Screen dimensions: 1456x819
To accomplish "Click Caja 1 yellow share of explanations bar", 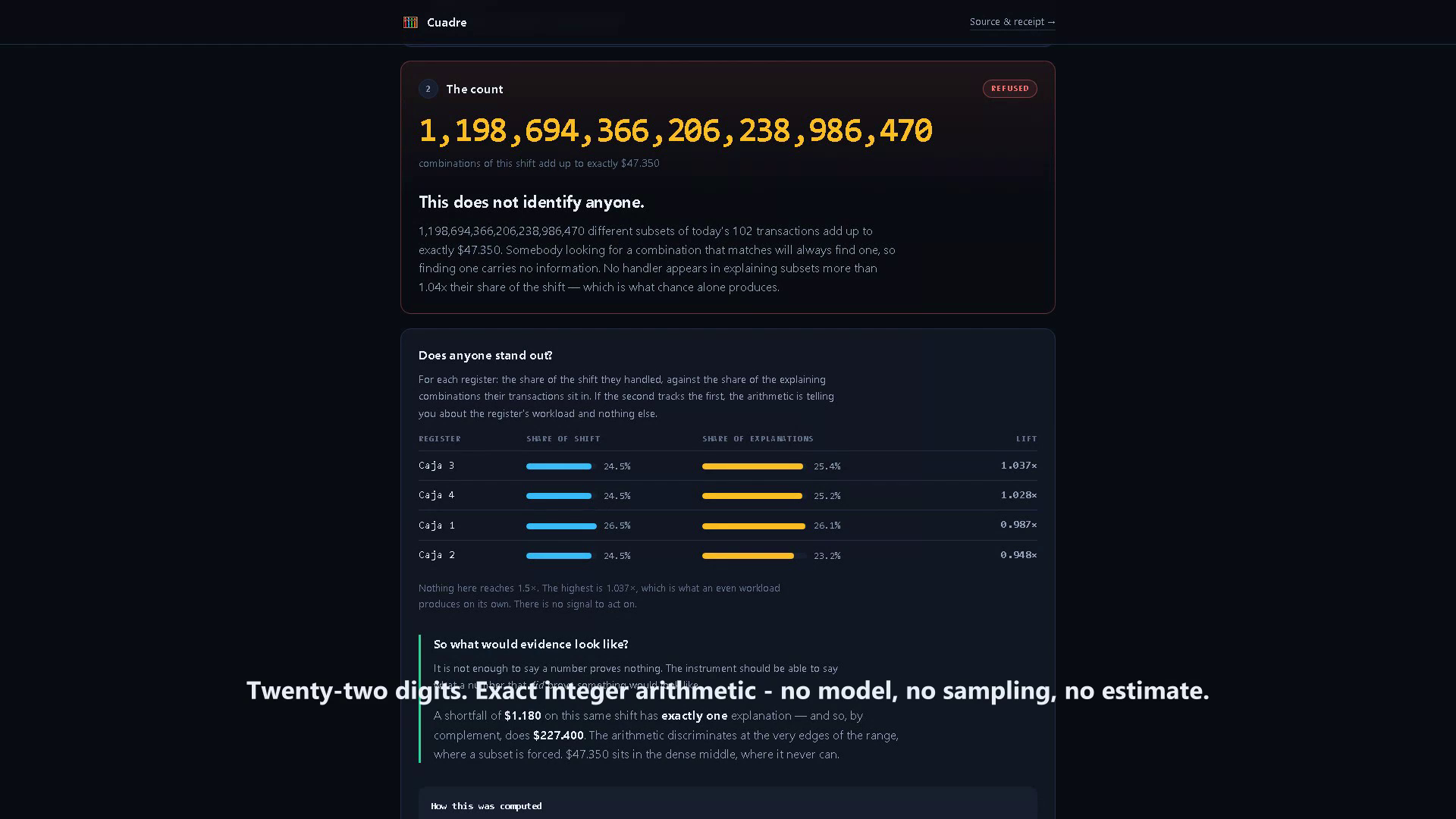I will pyautogui.click(x=754, y=526).
